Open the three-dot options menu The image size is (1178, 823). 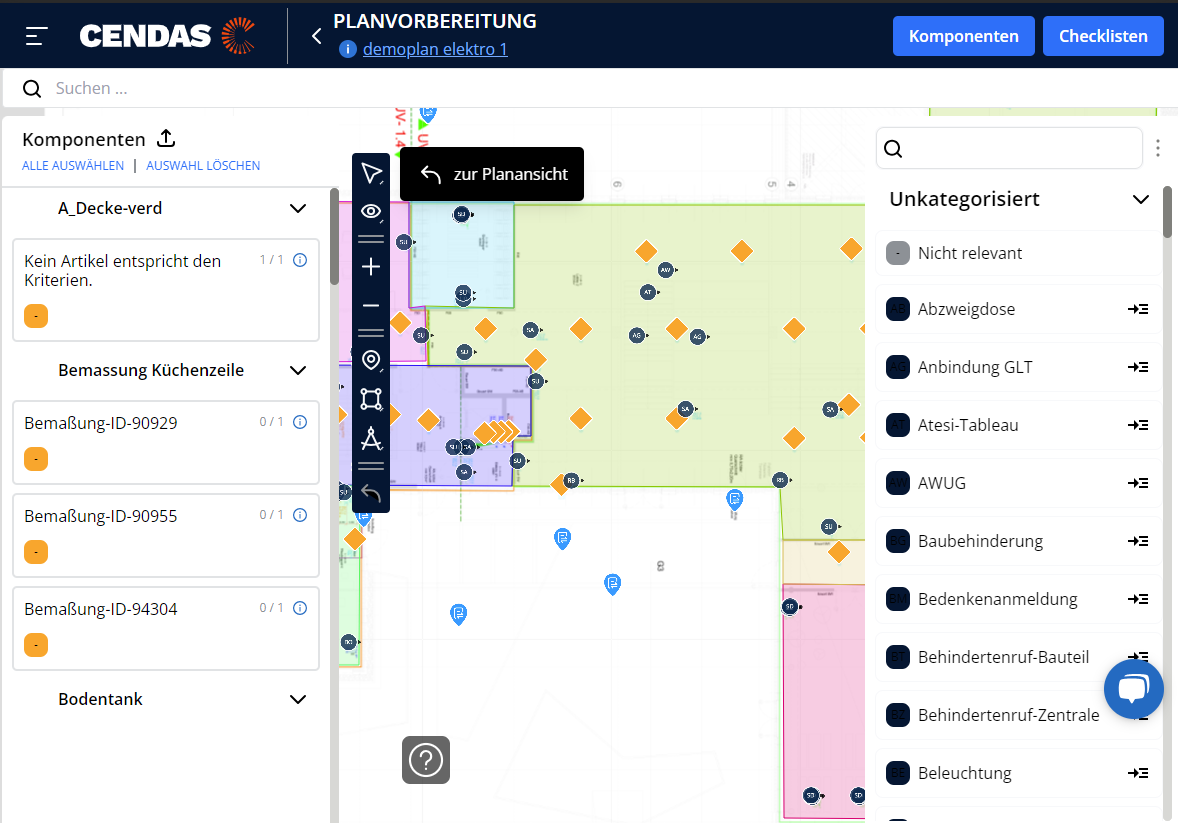1158,148
